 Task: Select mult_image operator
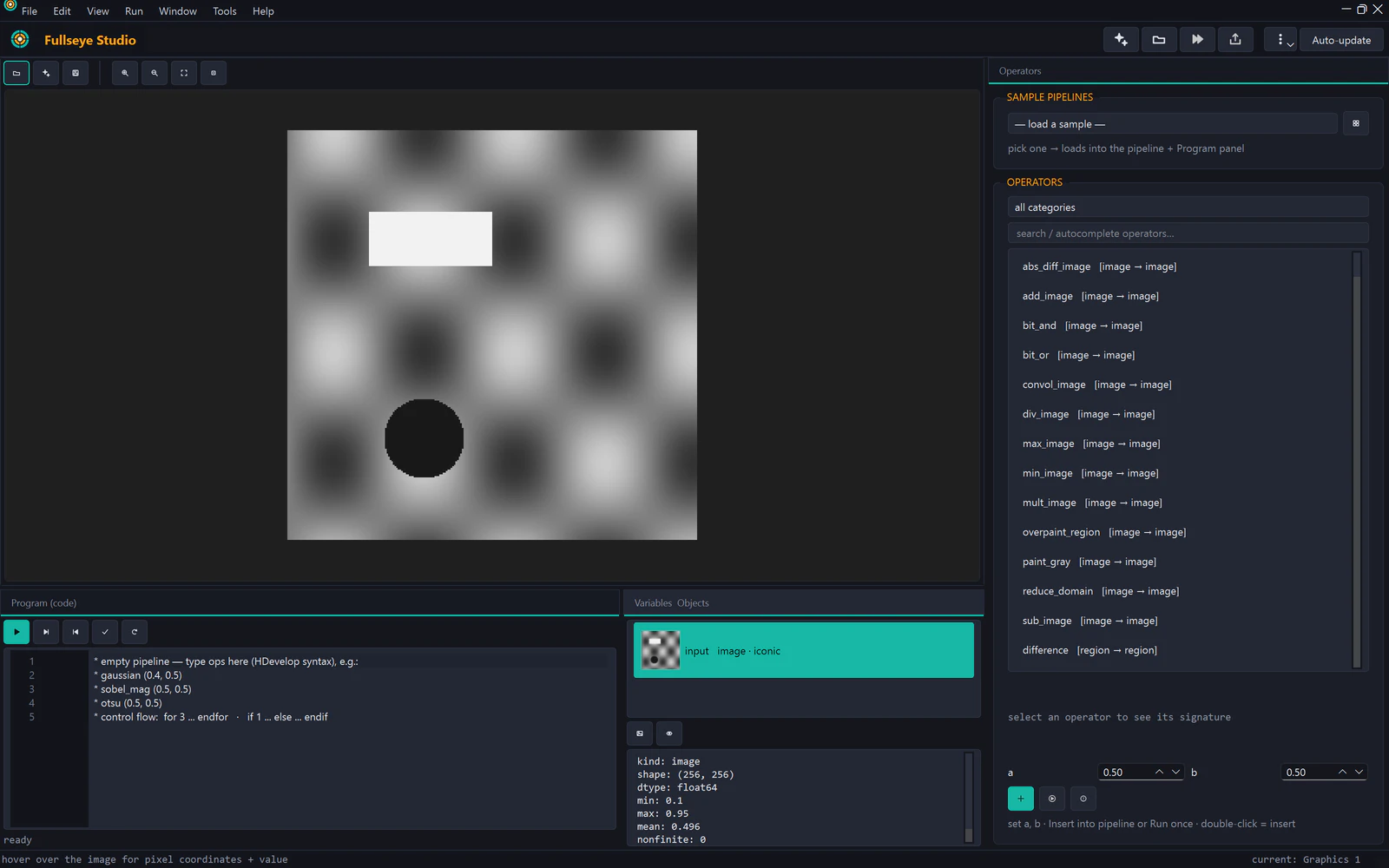(x=1181, y=503)
